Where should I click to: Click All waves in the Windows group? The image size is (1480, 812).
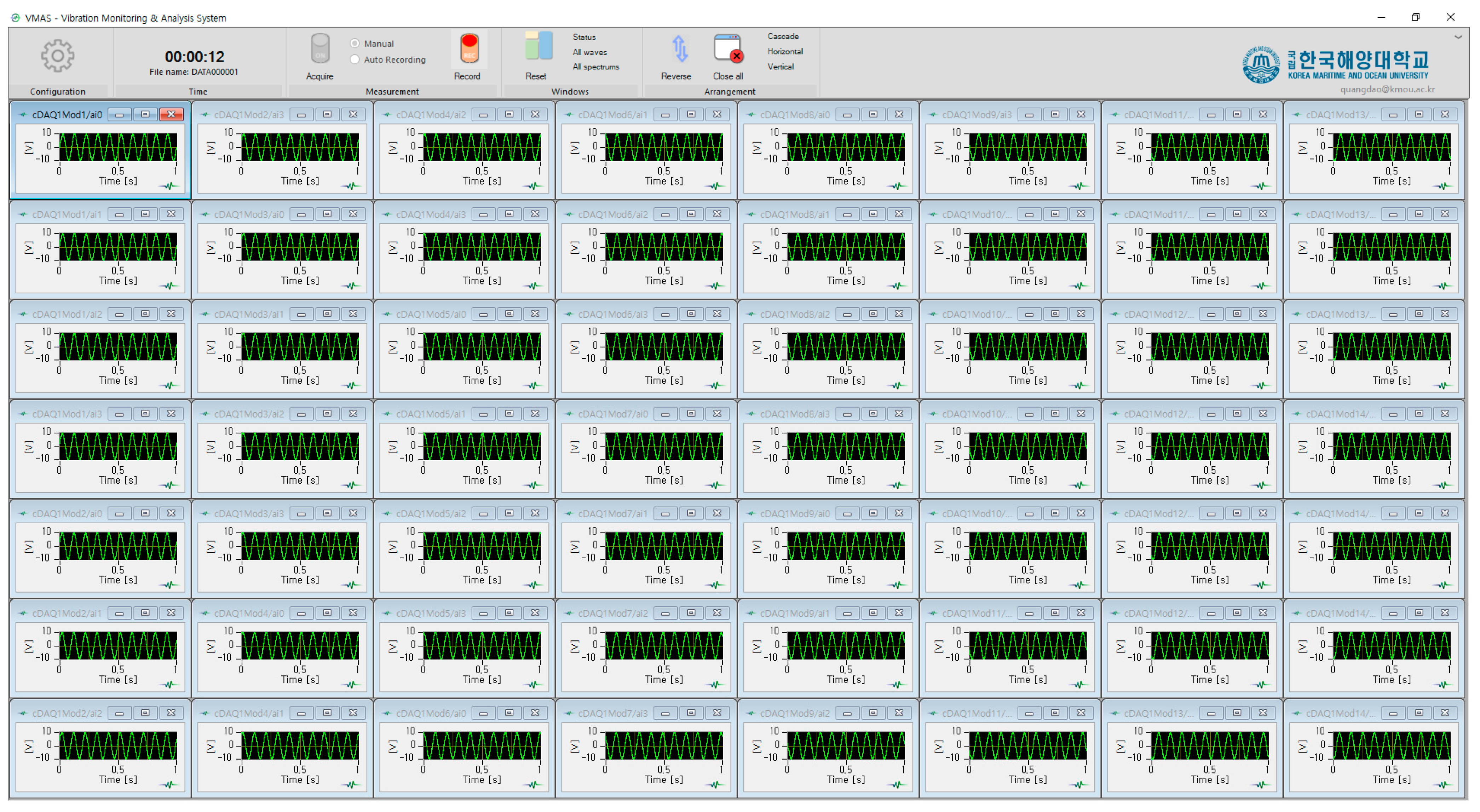[x=589, y=52]
